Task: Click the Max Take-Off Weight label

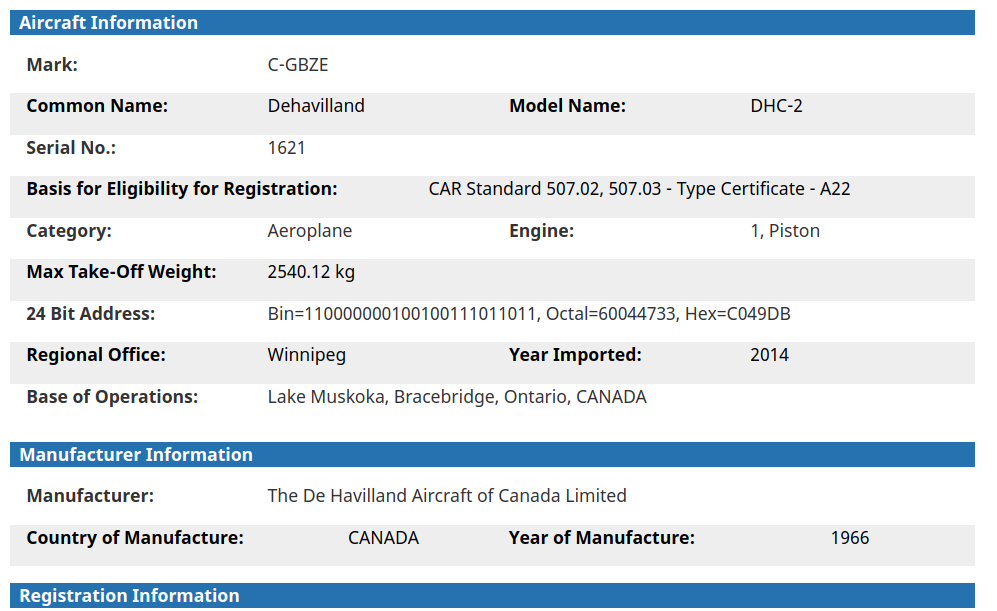Action: [121, 272]
